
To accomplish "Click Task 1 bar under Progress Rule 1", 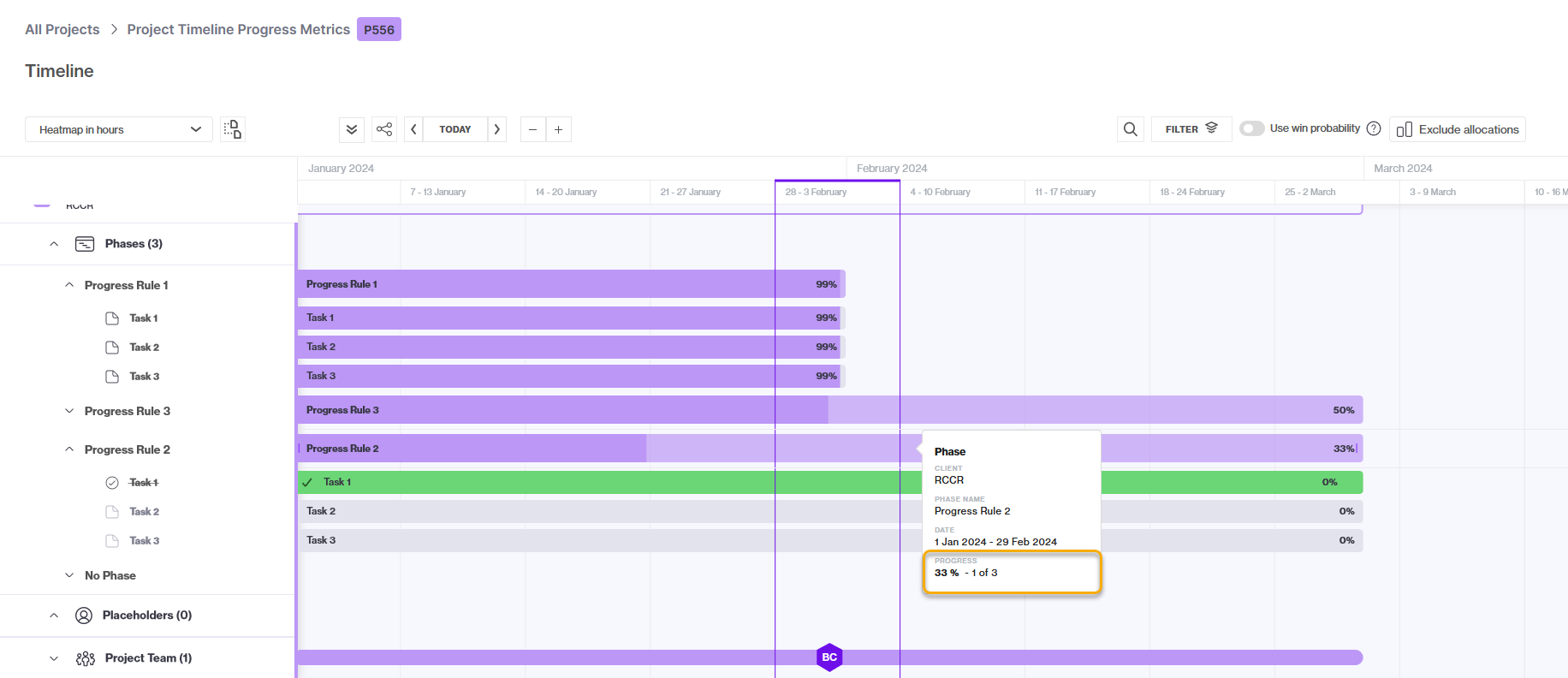I will 572,318.
